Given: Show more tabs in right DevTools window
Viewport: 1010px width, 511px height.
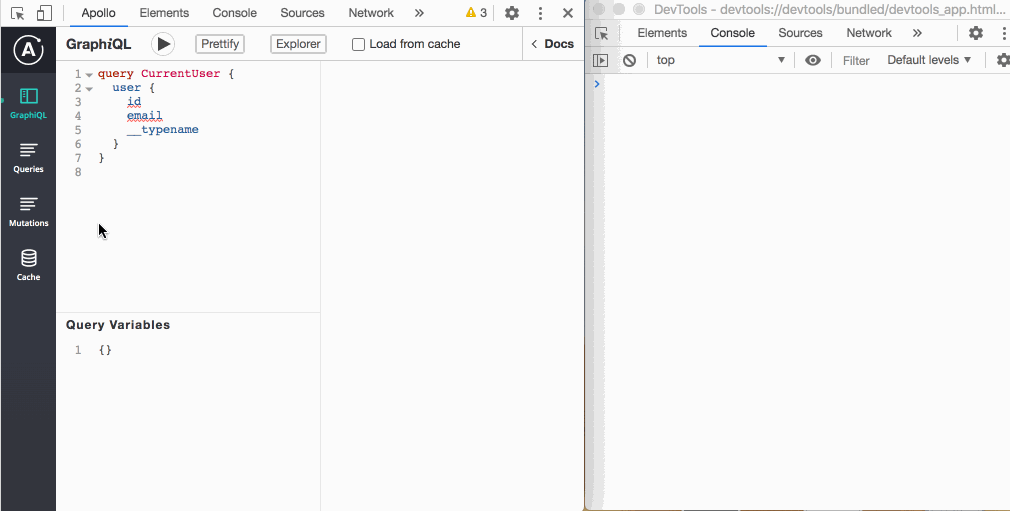Looking at the screenshot, I should click(x=917, y=33).
